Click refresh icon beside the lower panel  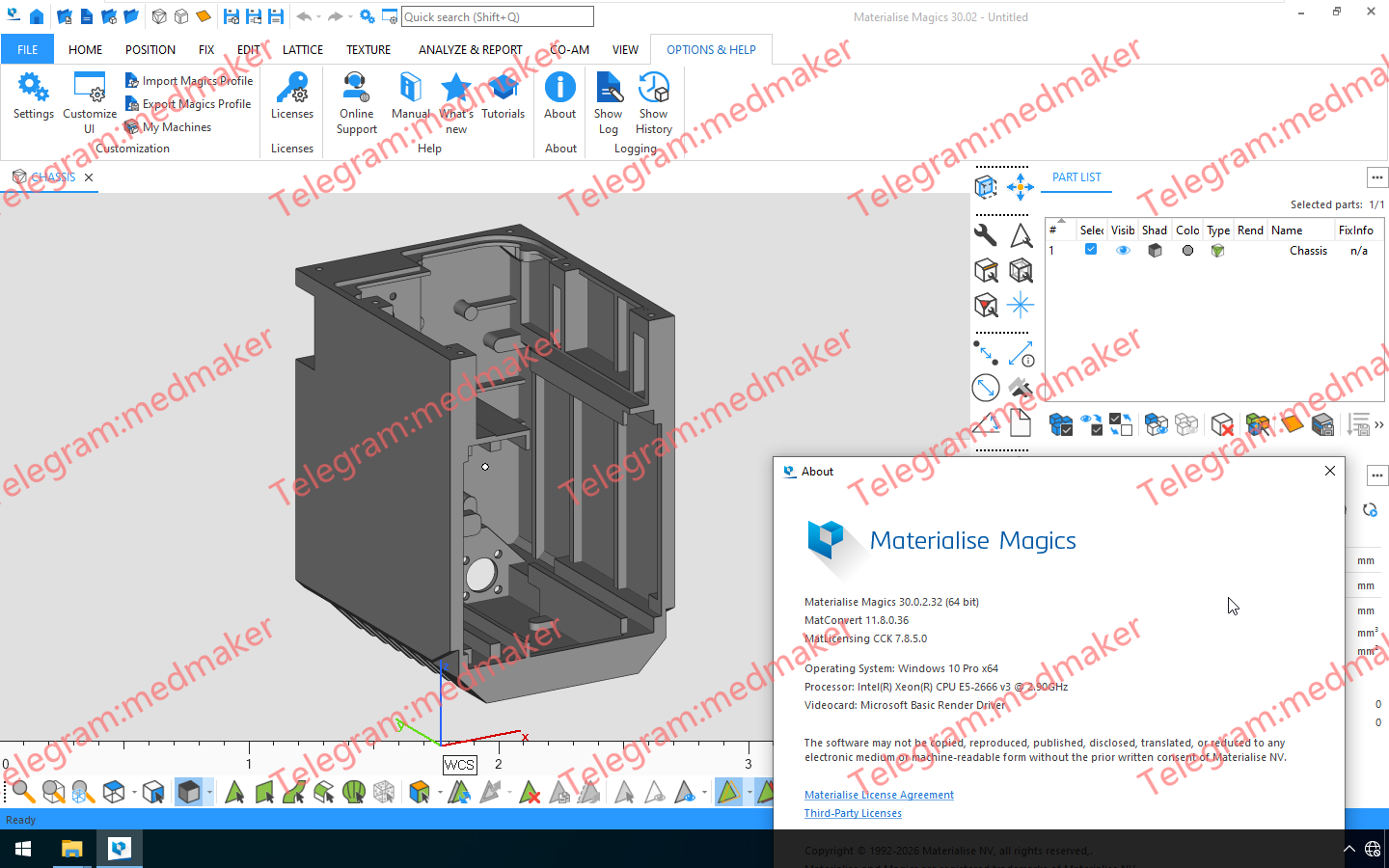1370,509
